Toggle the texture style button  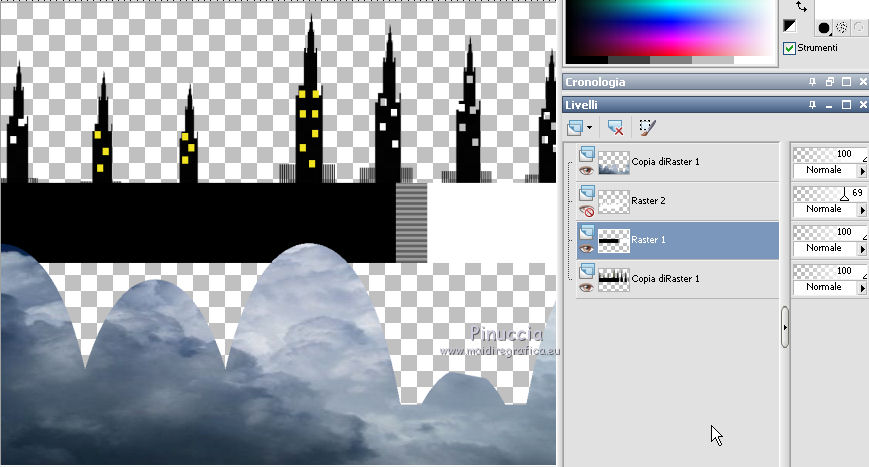point(842,28)
